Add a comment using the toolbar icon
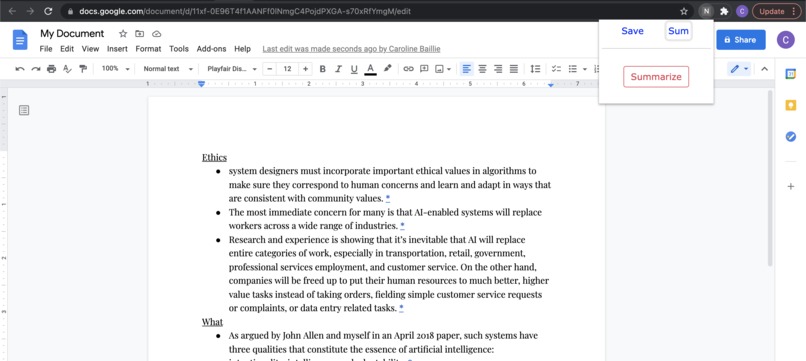The height and width of the screenshot is (361, 806). [x=424, y=68]
